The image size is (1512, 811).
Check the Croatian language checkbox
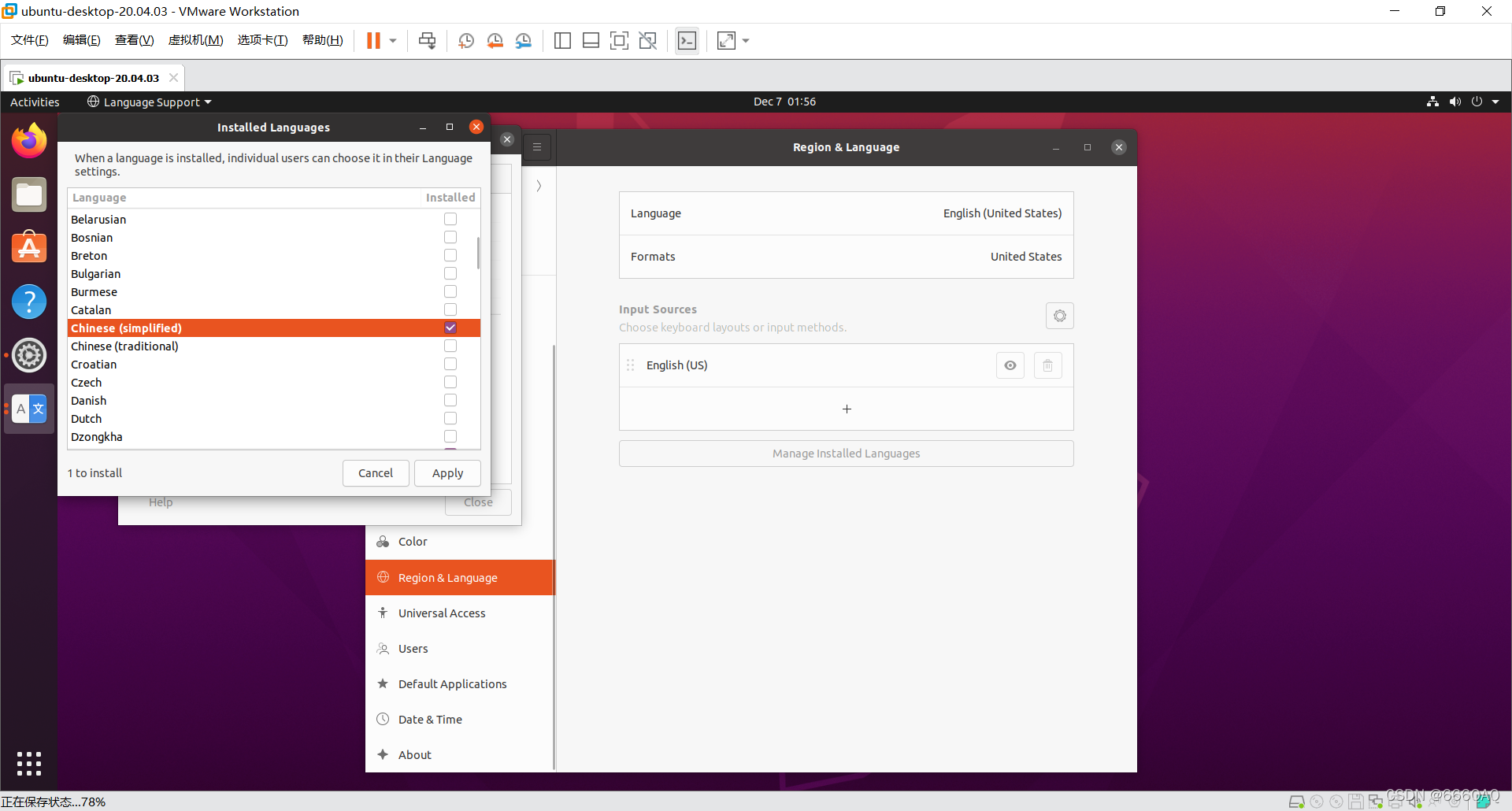(x=450, y=364)
